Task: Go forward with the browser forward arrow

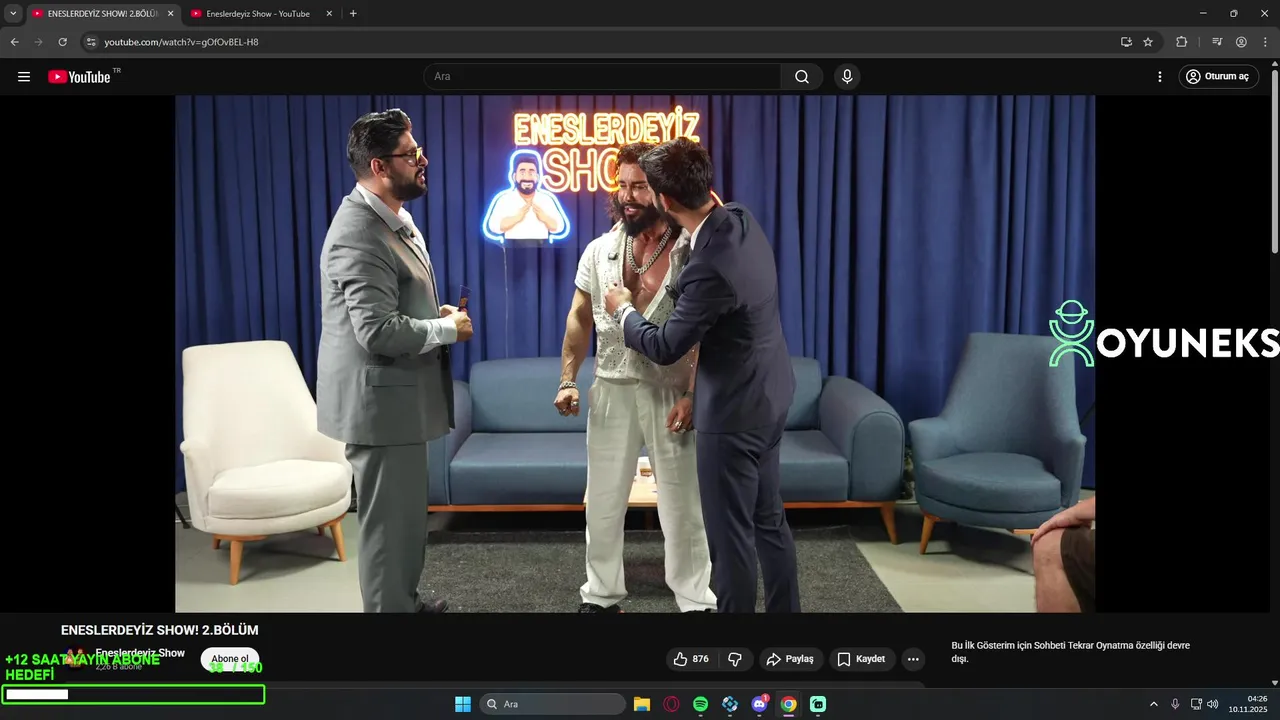Action: pos(38,42)
